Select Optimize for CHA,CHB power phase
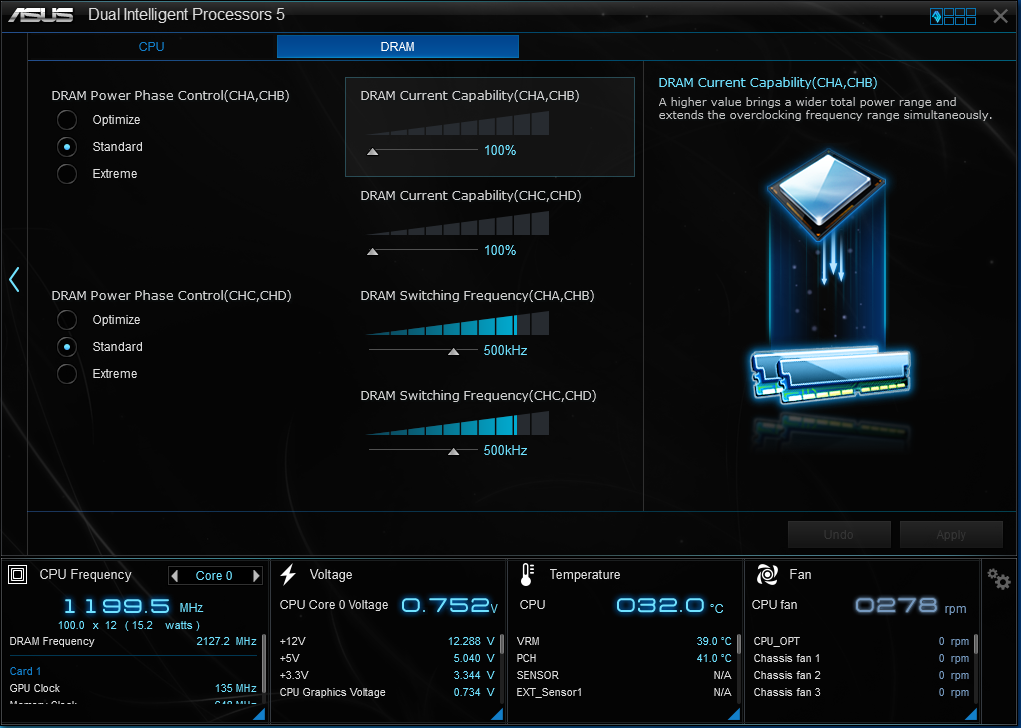1021x728 pixels. point(67,120)
